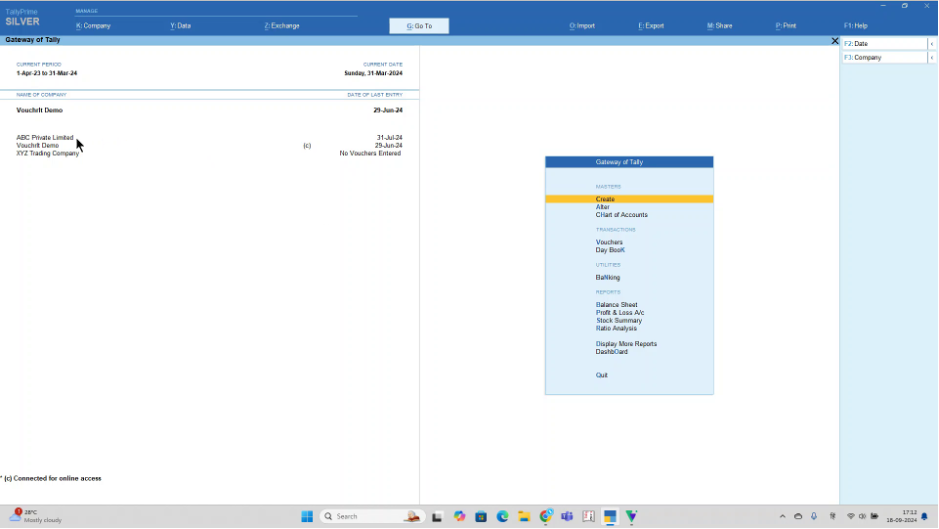Open the weather widget showing Mostly cloudy
Image resolution: width=939 pixels, height=529 pixels.
point(36,516)
